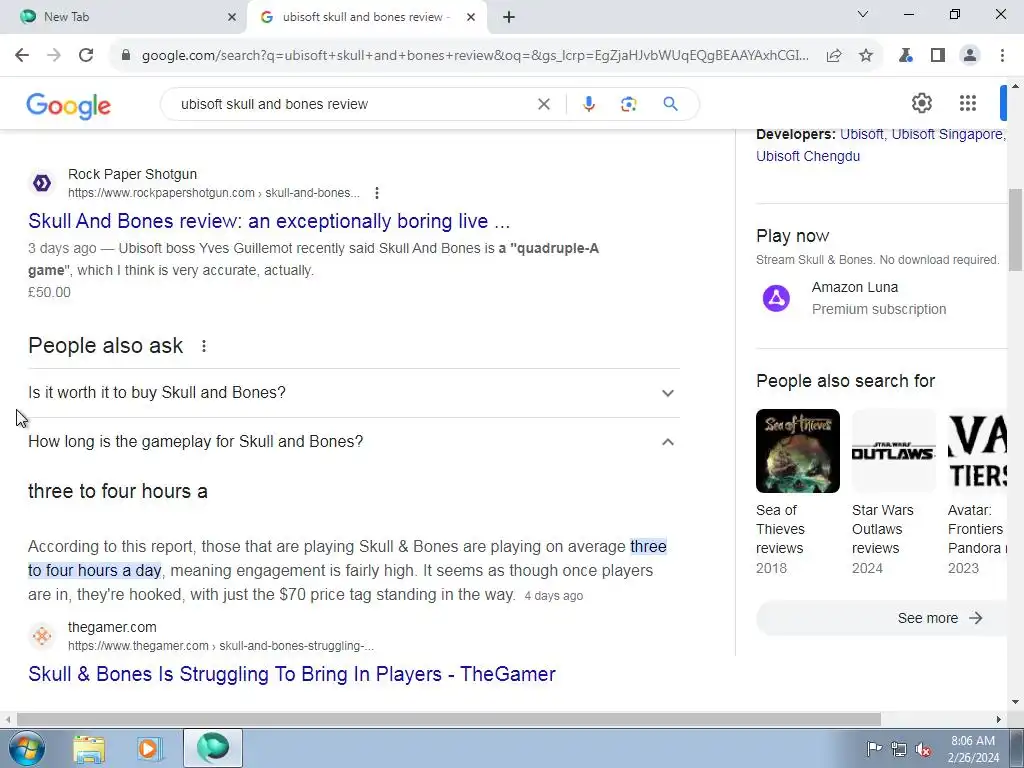This screenshot has width=1024, height=768.
Task: Open the Chrome Labs flask icon
Action: click(906, 56)
